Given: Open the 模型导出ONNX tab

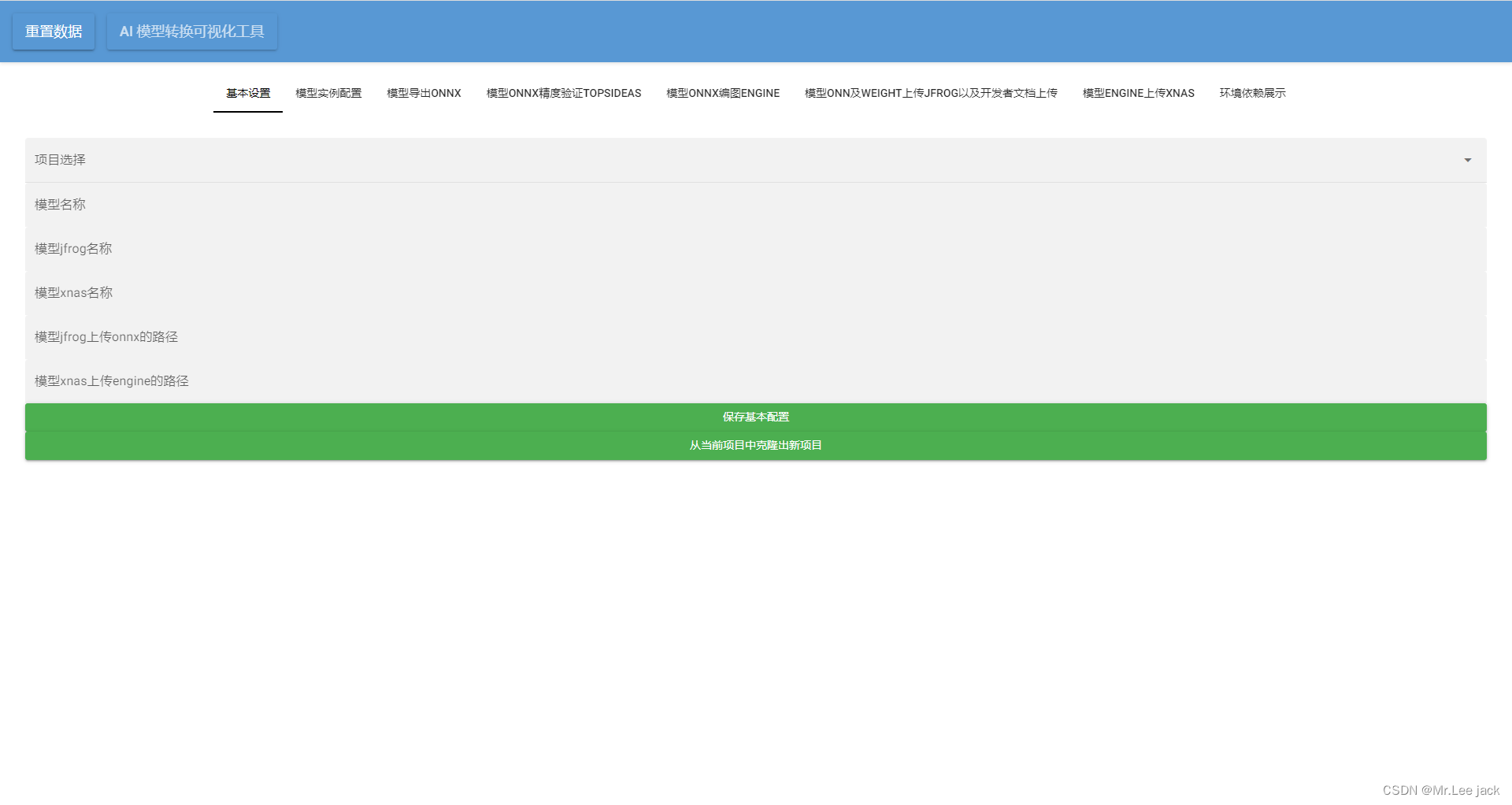Looking at the screenshot, I should [x=424, y=93].
